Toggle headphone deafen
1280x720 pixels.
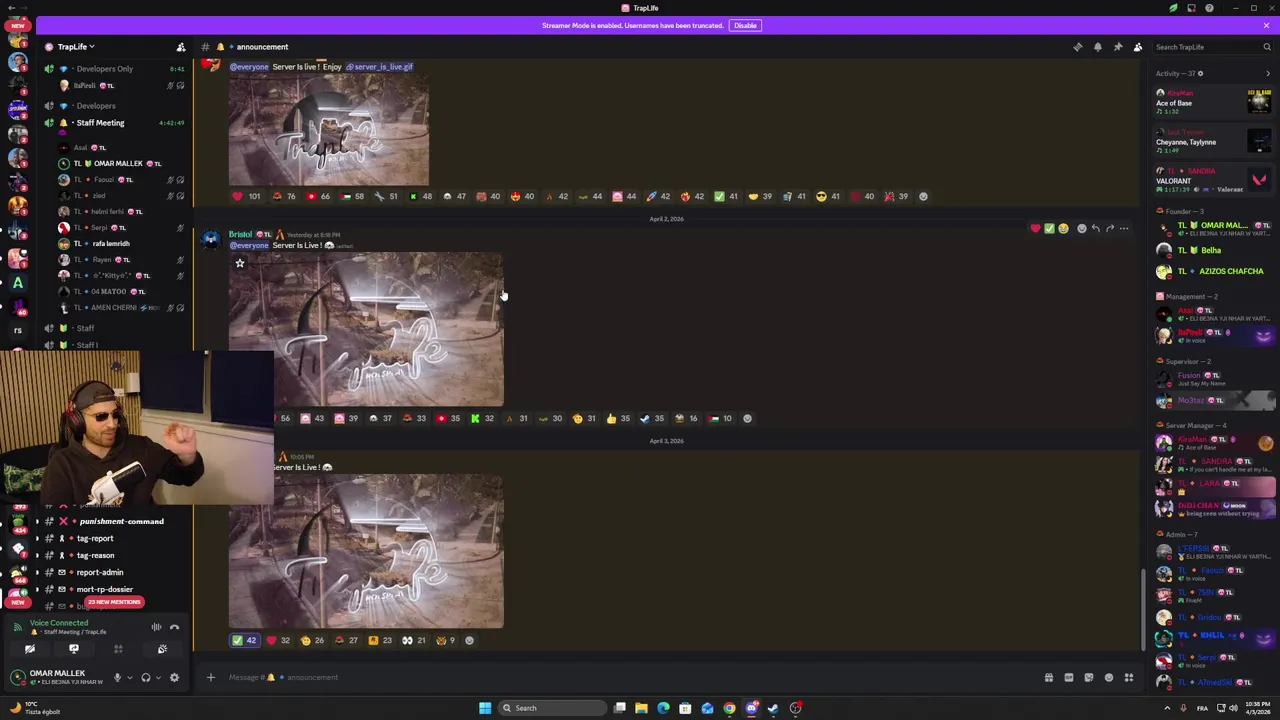(145, 678)
